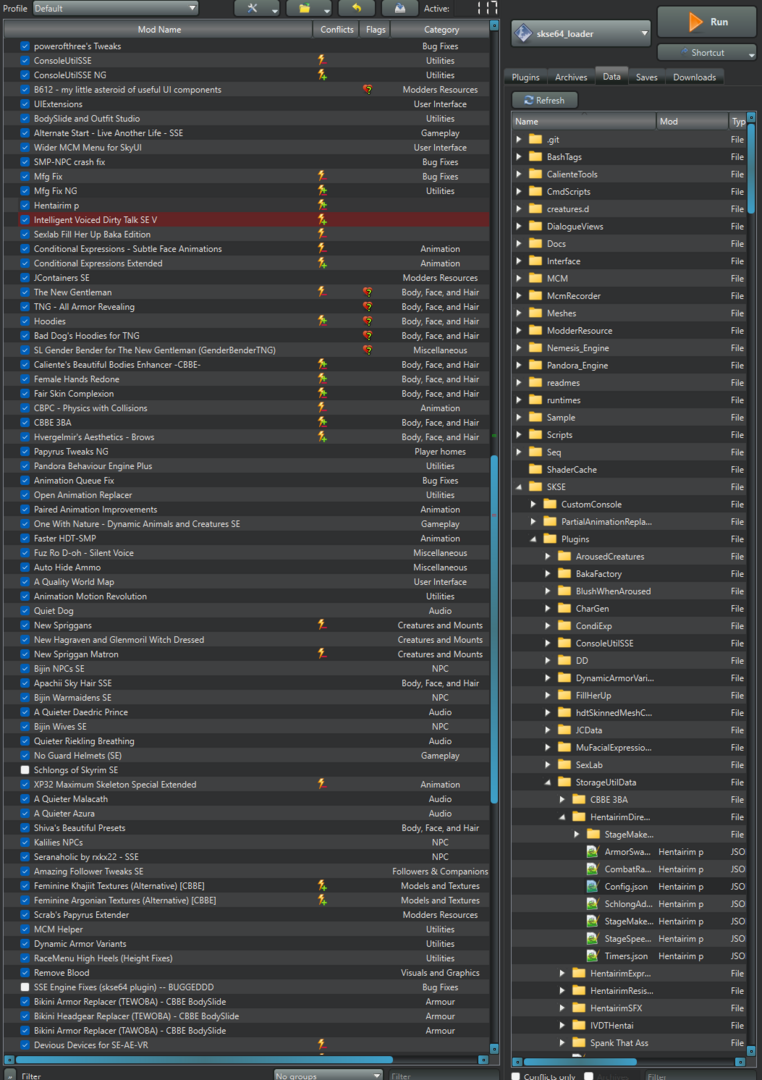Disable Papyrus Tweaks NG checkbox

point(25,451)
